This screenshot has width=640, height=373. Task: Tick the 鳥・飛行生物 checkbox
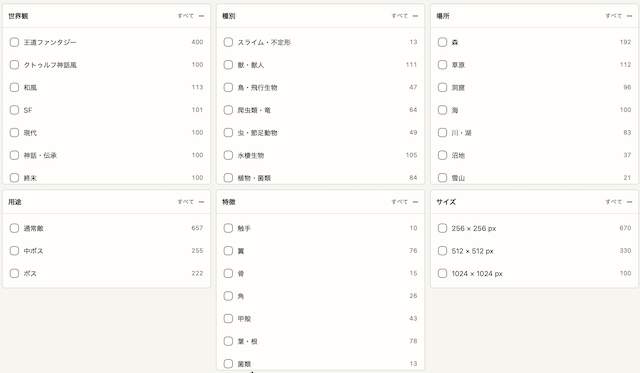pyautogui.click(x=228, y=87)
